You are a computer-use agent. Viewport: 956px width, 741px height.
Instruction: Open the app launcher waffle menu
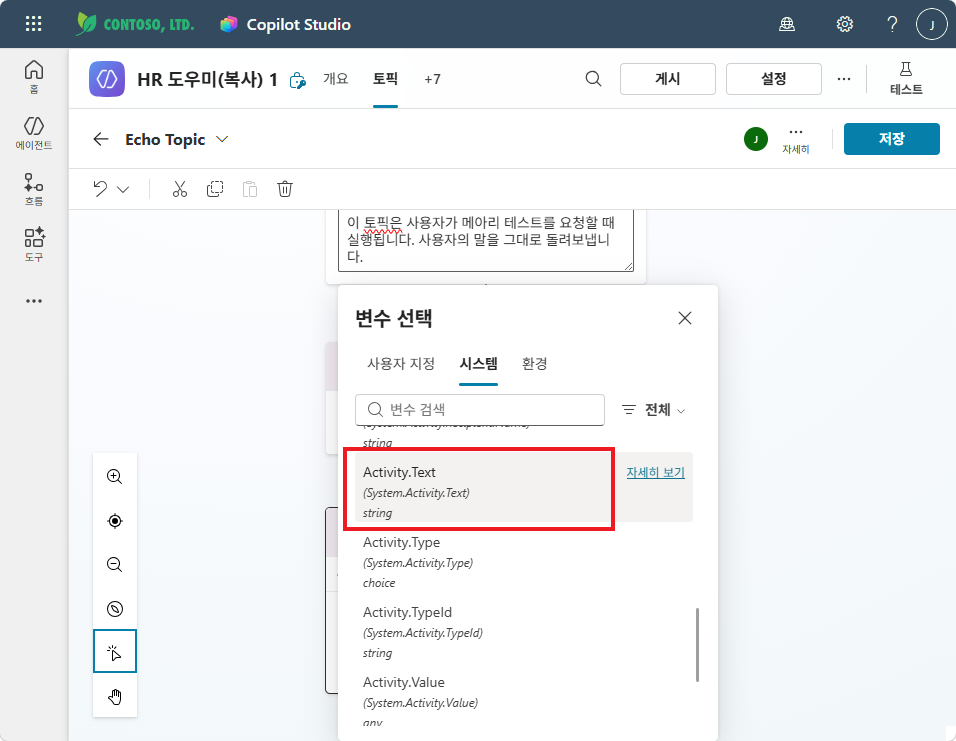[x=34, y=24]
